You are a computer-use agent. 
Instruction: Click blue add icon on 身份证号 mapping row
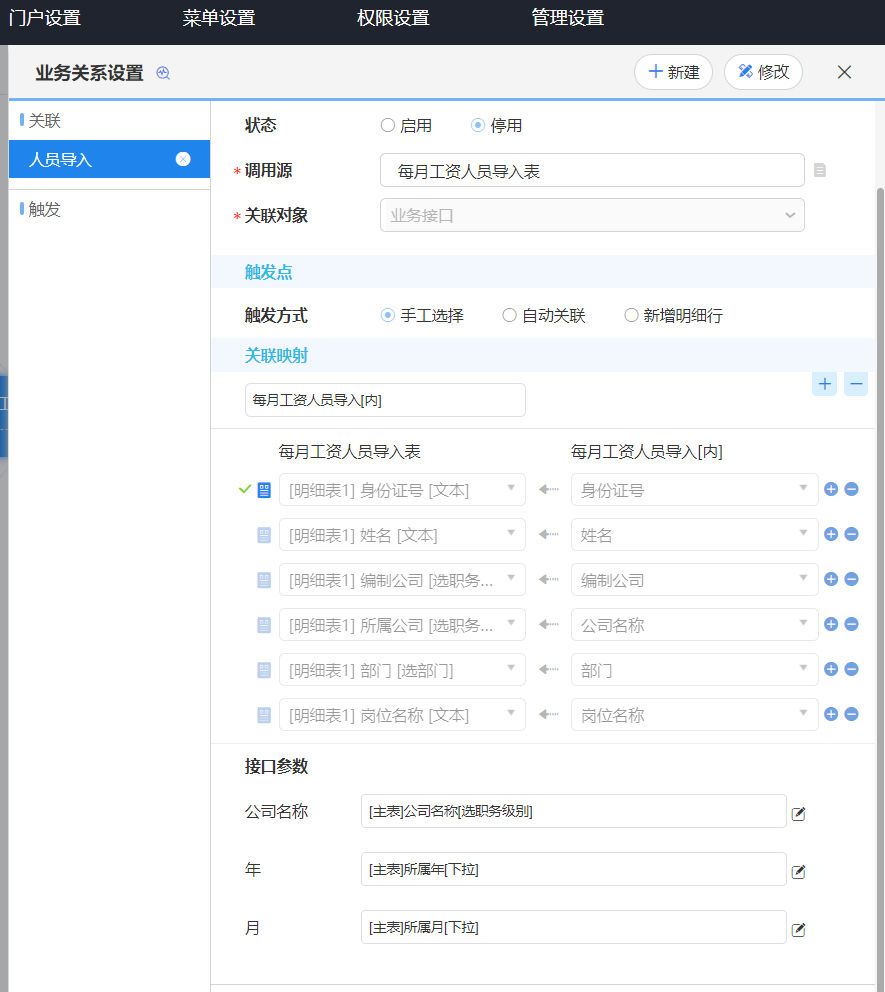click(831, 489)
